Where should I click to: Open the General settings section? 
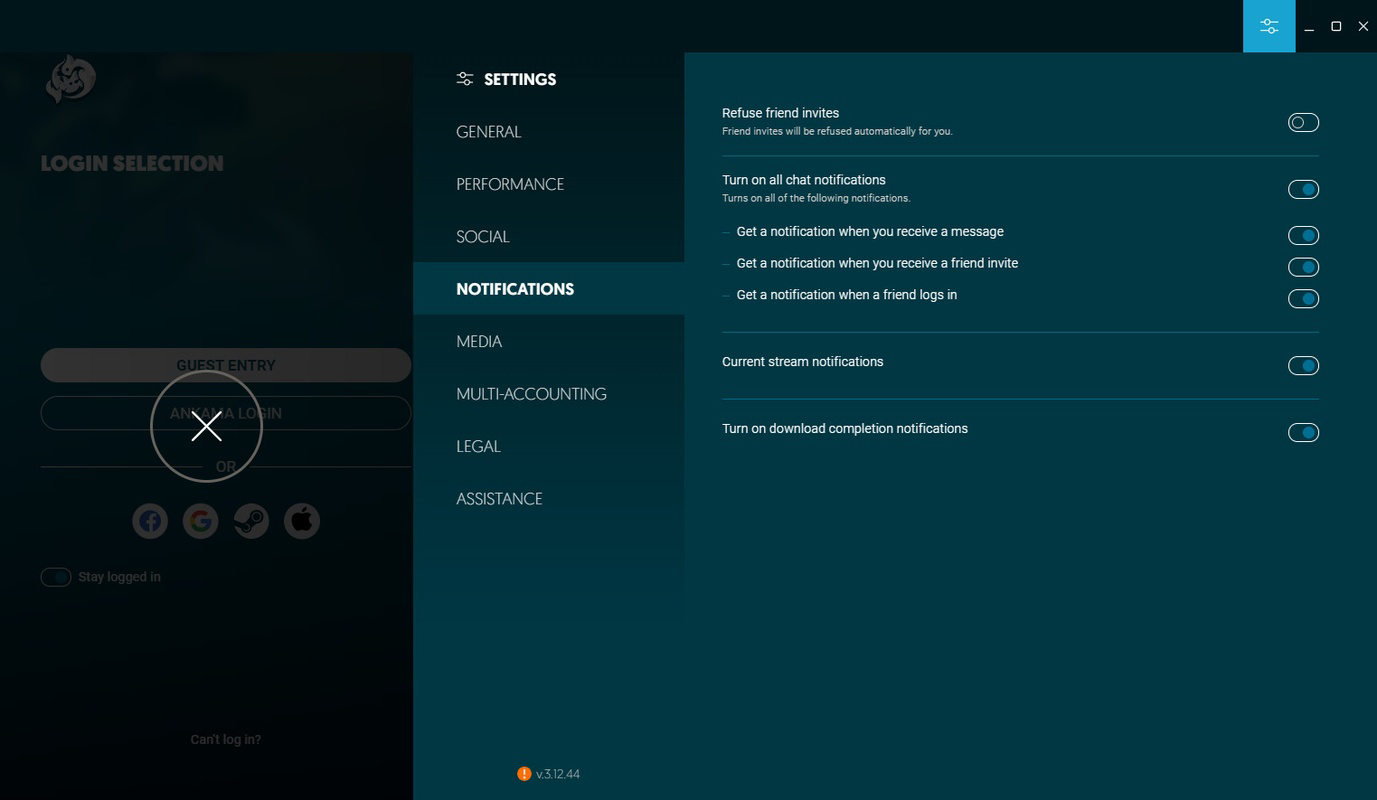549,132
